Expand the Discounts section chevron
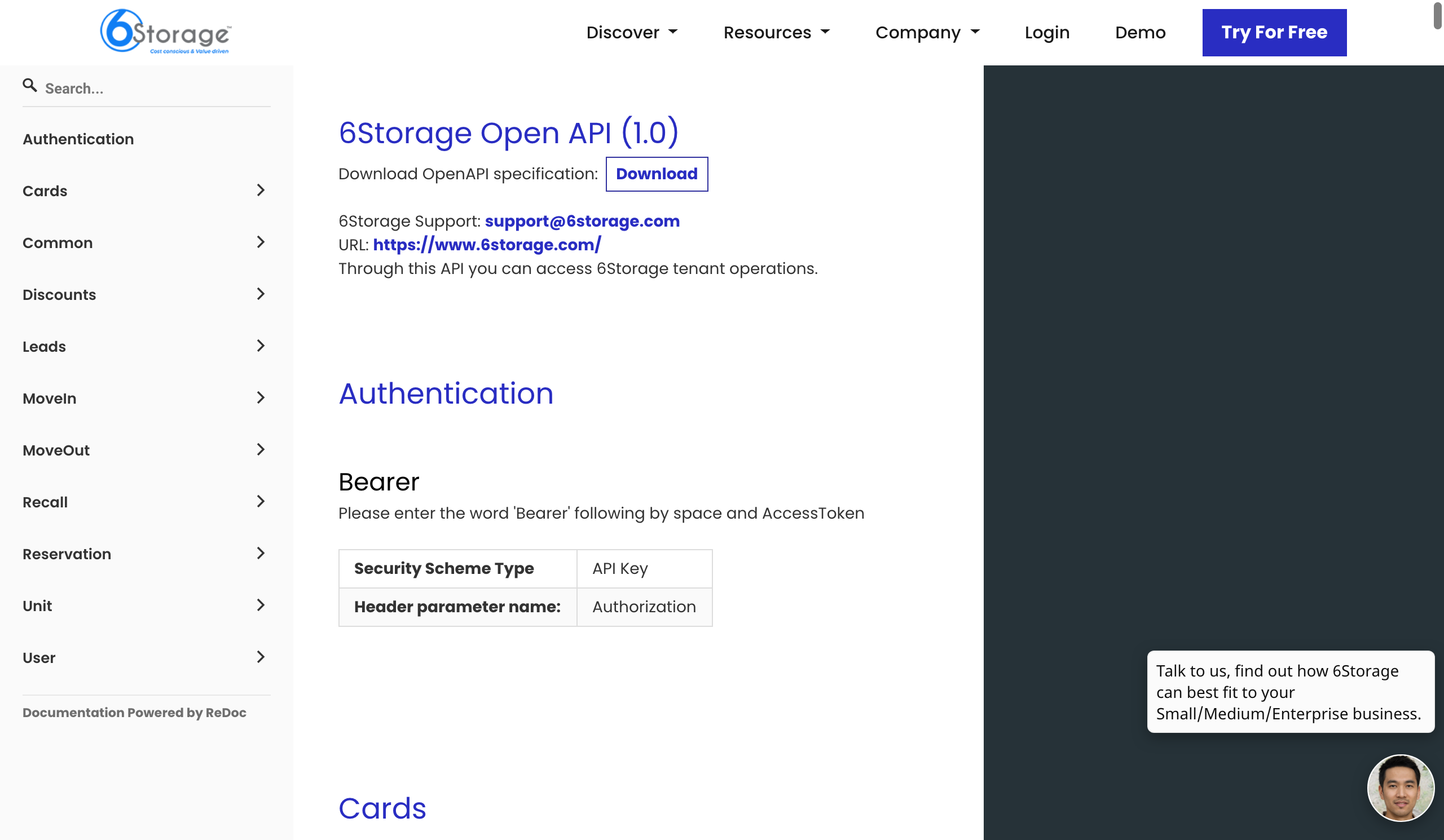 [261, 294]
